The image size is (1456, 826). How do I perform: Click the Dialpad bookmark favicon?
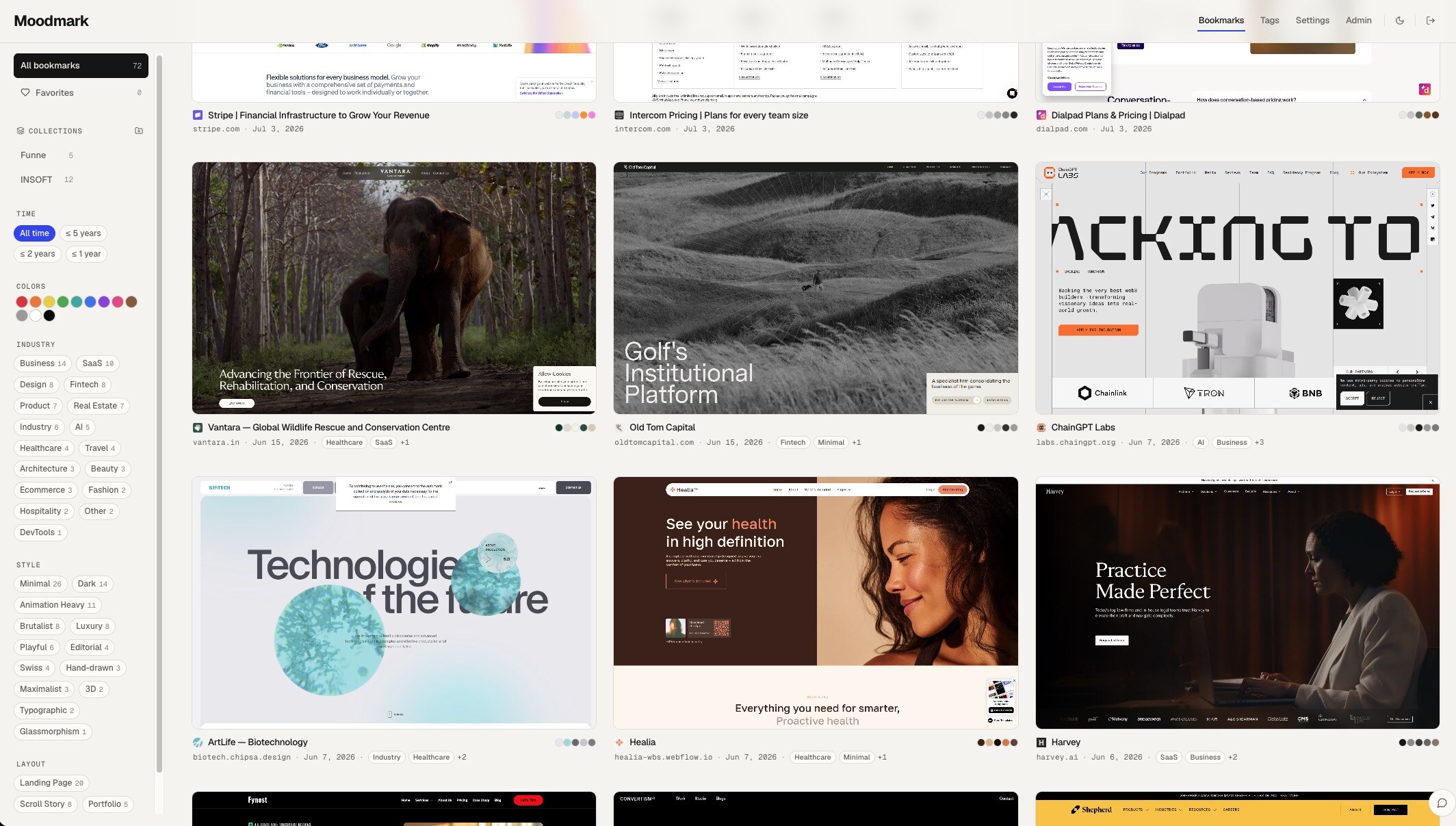(1041, 115)
